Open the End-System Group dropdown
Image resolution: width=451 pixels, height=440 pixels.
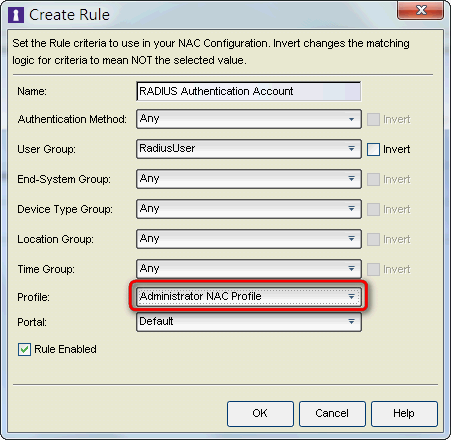point(249,179)
